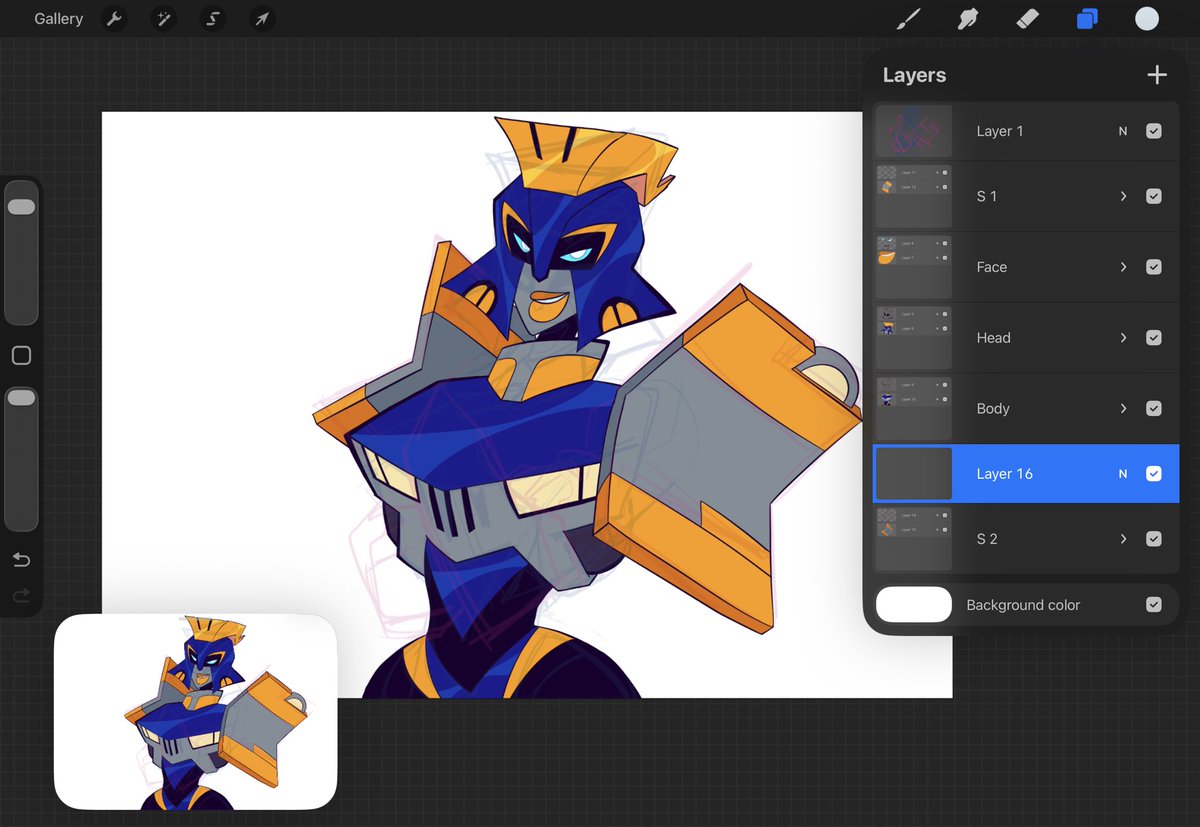Toggle visibility of S 1 group

pyautogui.click(x=1154, y=196)
